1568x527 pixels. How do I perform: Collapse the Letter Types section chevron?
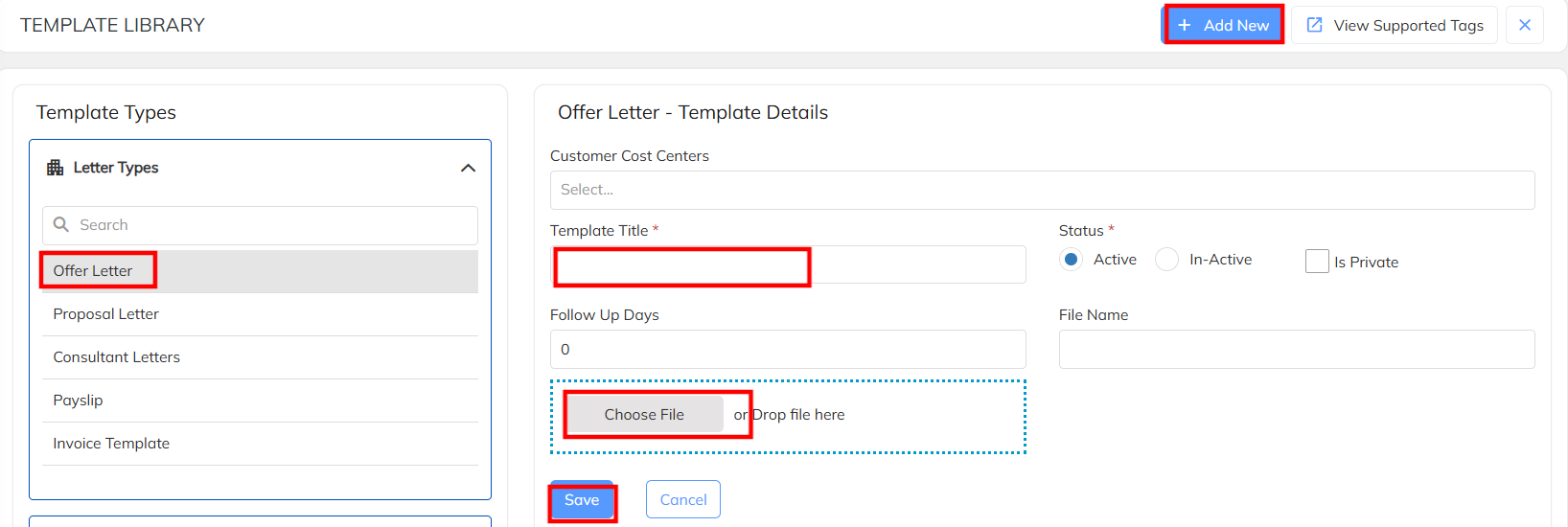(x=468, y=168)
